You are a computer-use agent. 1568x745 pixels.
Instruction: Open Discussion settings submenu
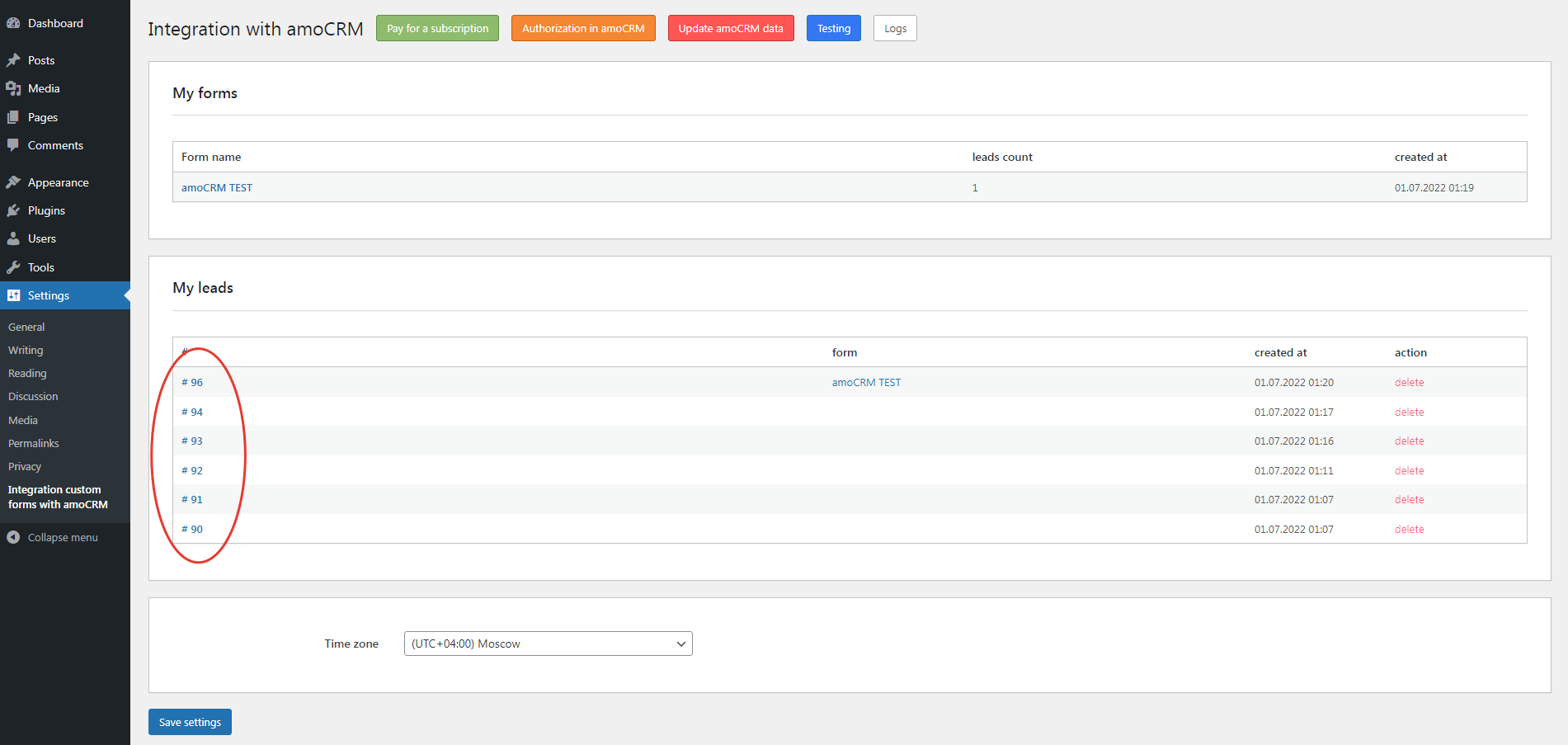[33, 396]
